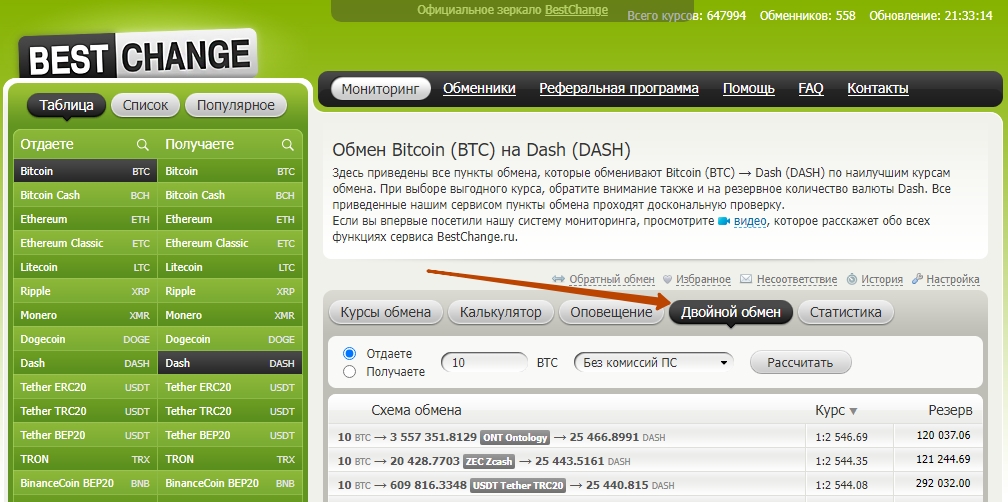This screenshot has width=1008, height=502.
Task: Switch to the Таблица view tab
Action: (x=66, y=105)
